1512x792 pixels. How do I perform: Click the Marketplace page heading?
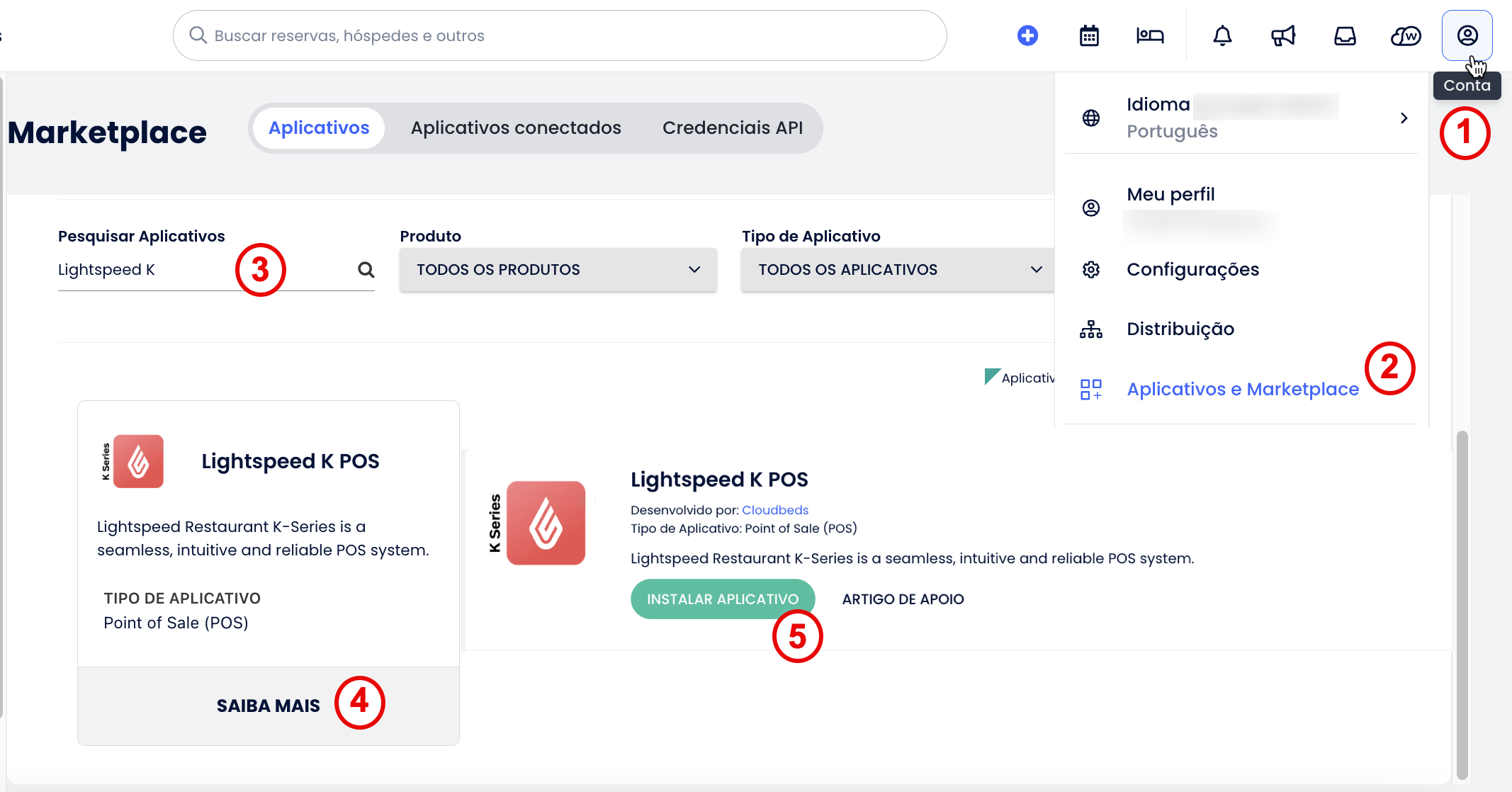click(107, 132)
